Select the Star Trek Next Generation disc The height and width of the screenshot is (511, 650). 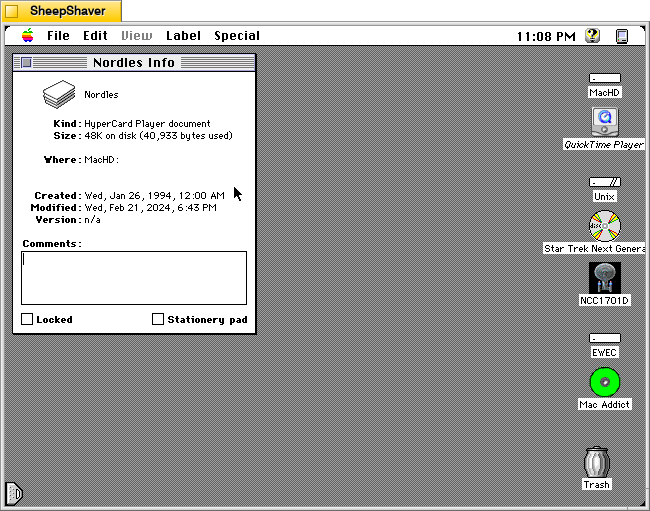[605, 226]
